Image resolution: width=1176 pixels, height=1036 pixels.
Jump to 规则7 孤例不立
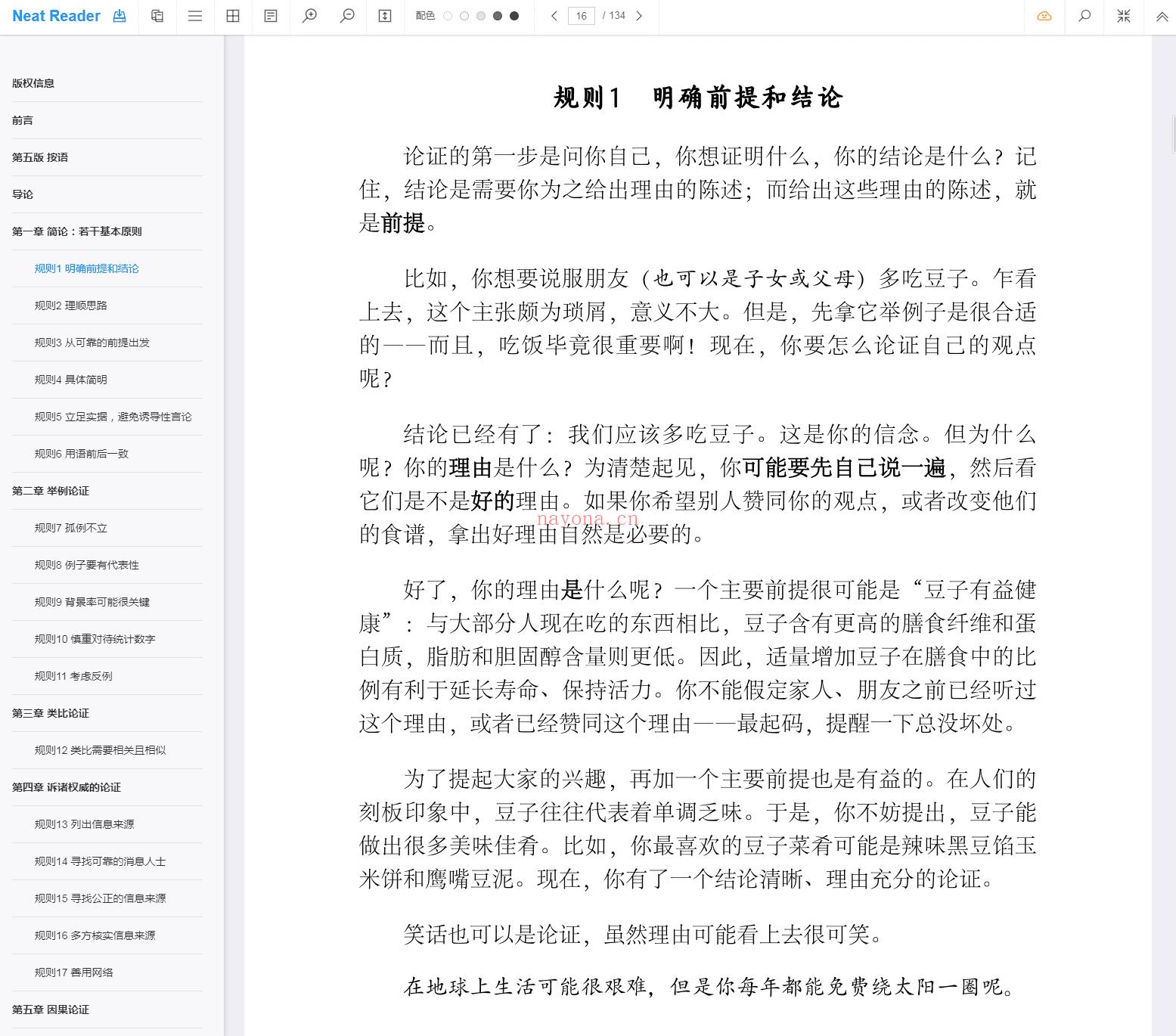71,528
